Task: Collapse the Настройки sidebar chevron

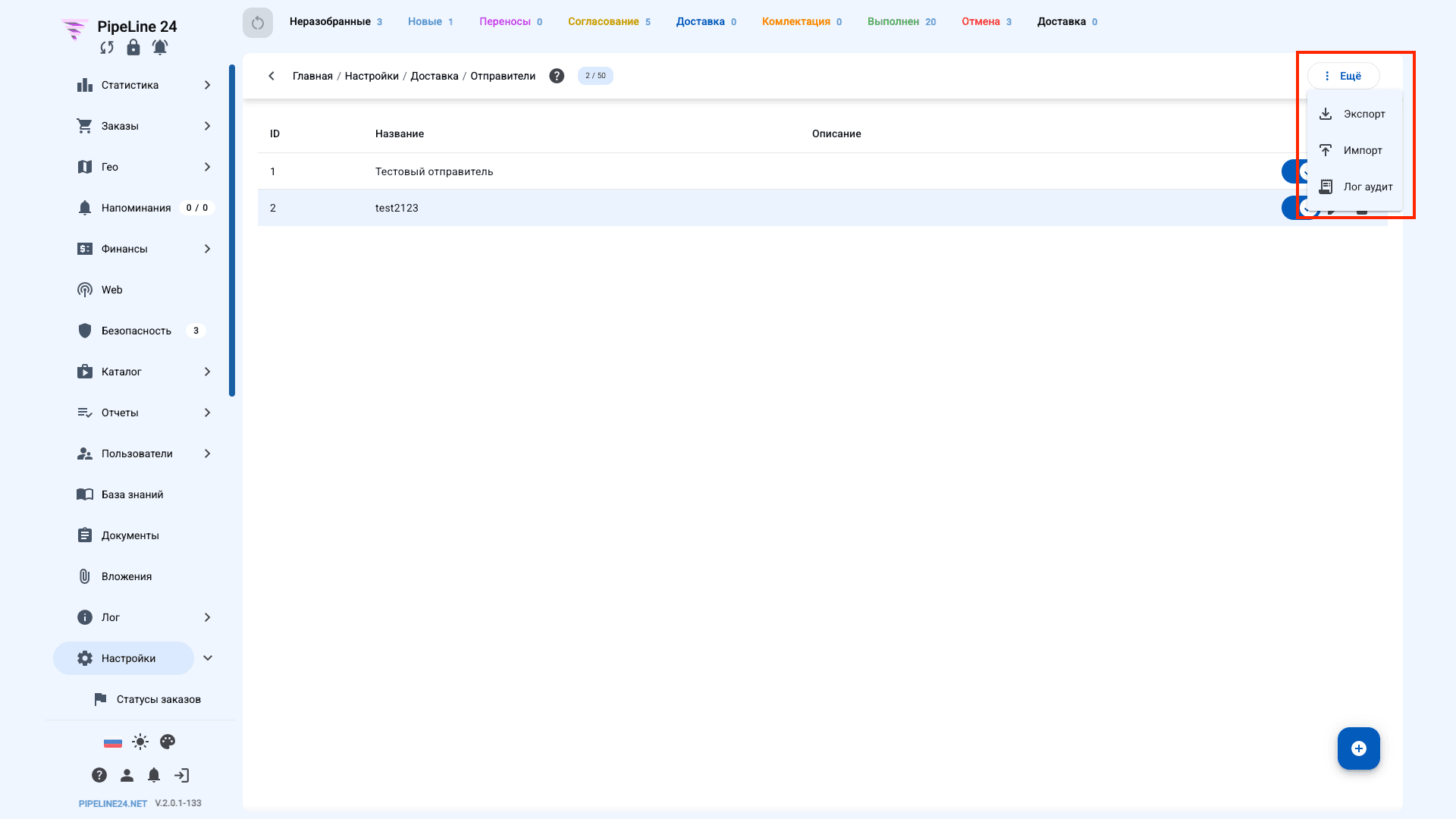Action: click(208, 658)
